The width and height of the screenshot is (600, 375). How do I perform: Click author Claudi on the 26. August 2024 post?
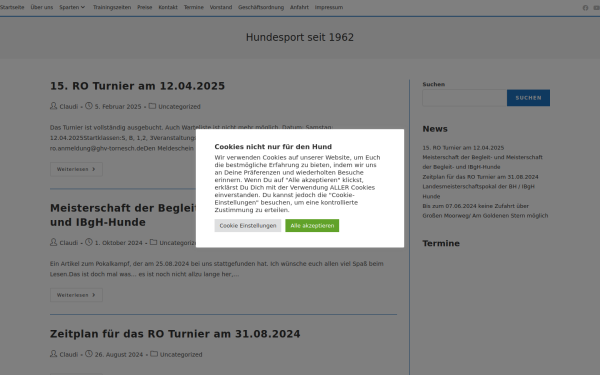pyautogui.click(x=68, y=354)
